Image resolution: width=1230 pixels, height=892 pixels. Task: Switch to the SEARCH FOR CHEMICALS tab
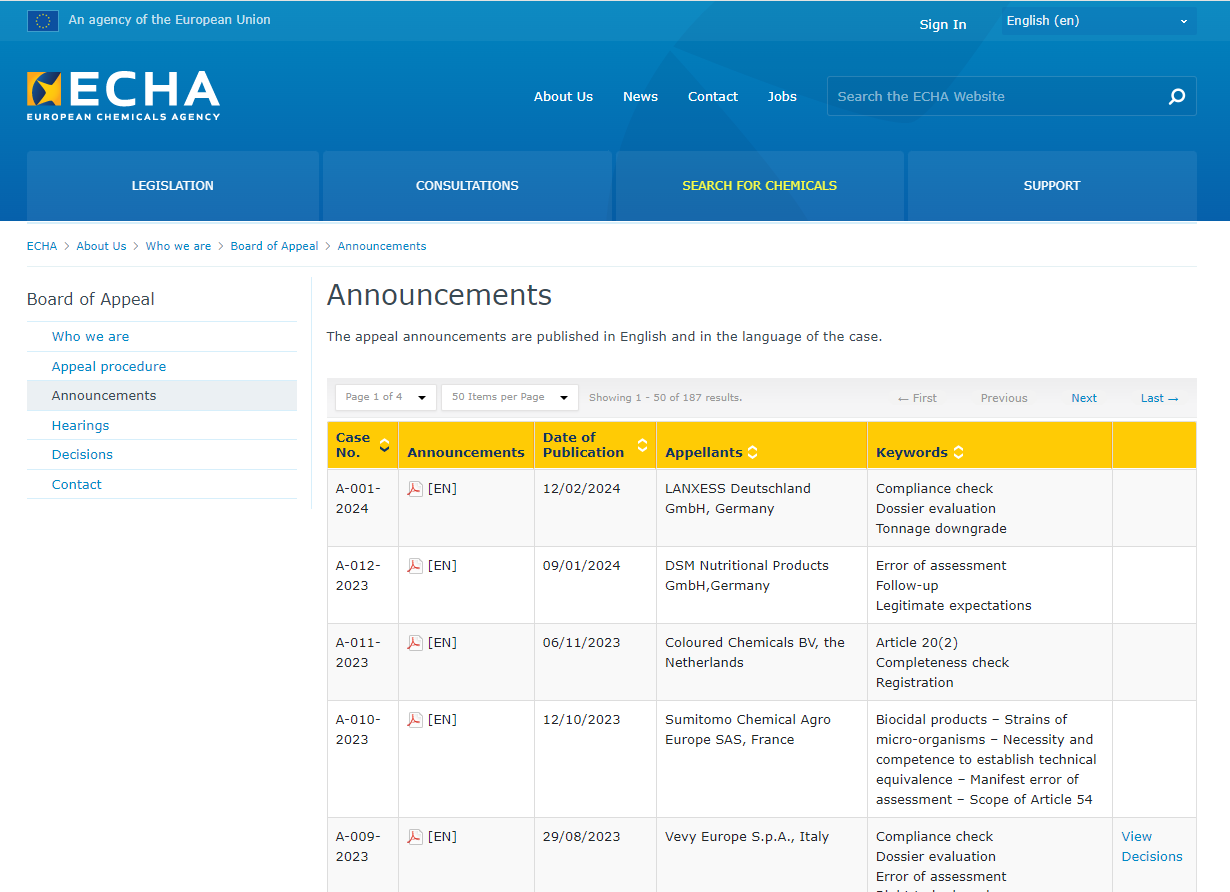[x=758, y=185]
